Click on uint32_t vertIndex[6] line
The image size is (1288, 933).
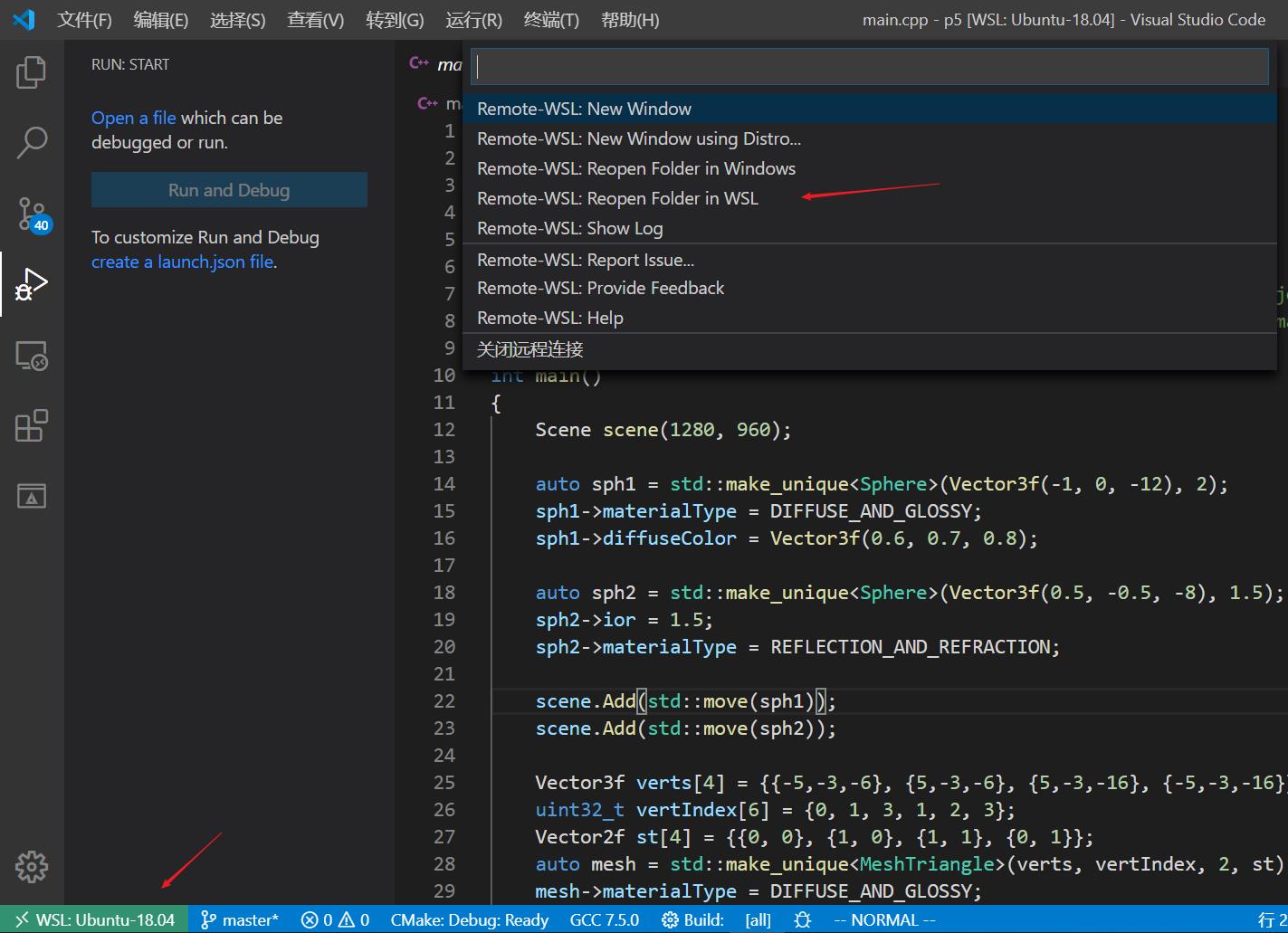pos(776,809)
